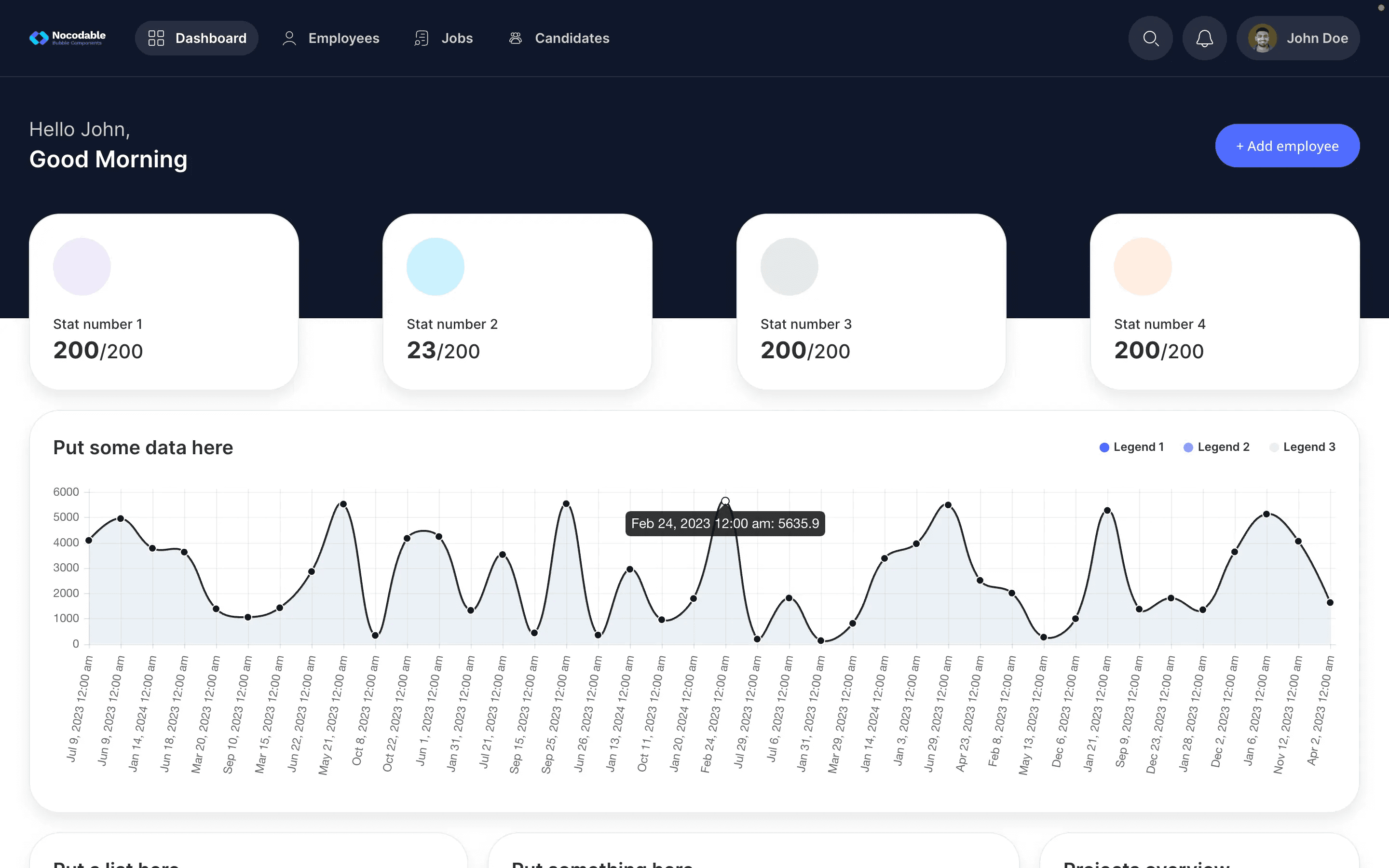The image size is (1389, 868).
Task: Toggle Legend 1 series visibility
Action: 1131,447
